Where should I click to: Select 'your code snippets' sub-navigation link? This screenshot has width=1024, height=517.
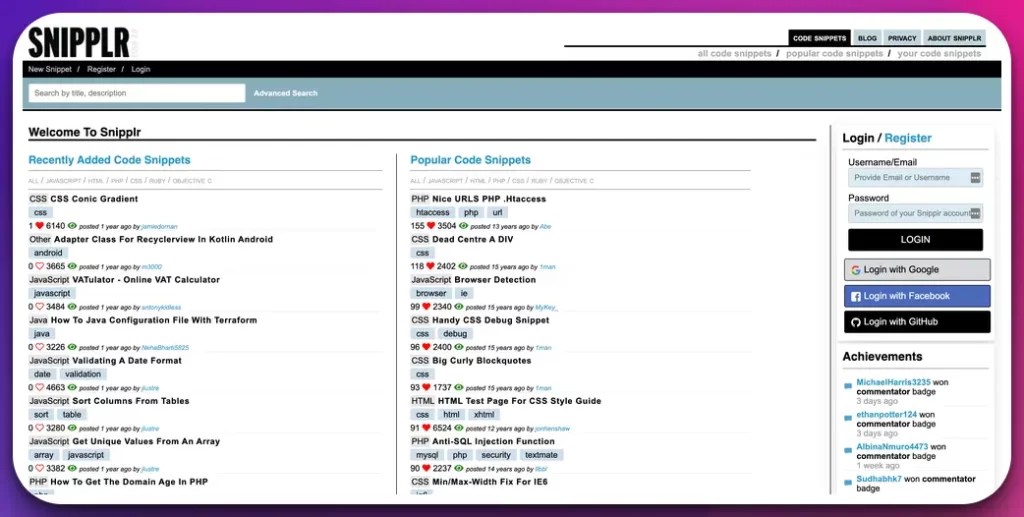[x=939, y=54]
